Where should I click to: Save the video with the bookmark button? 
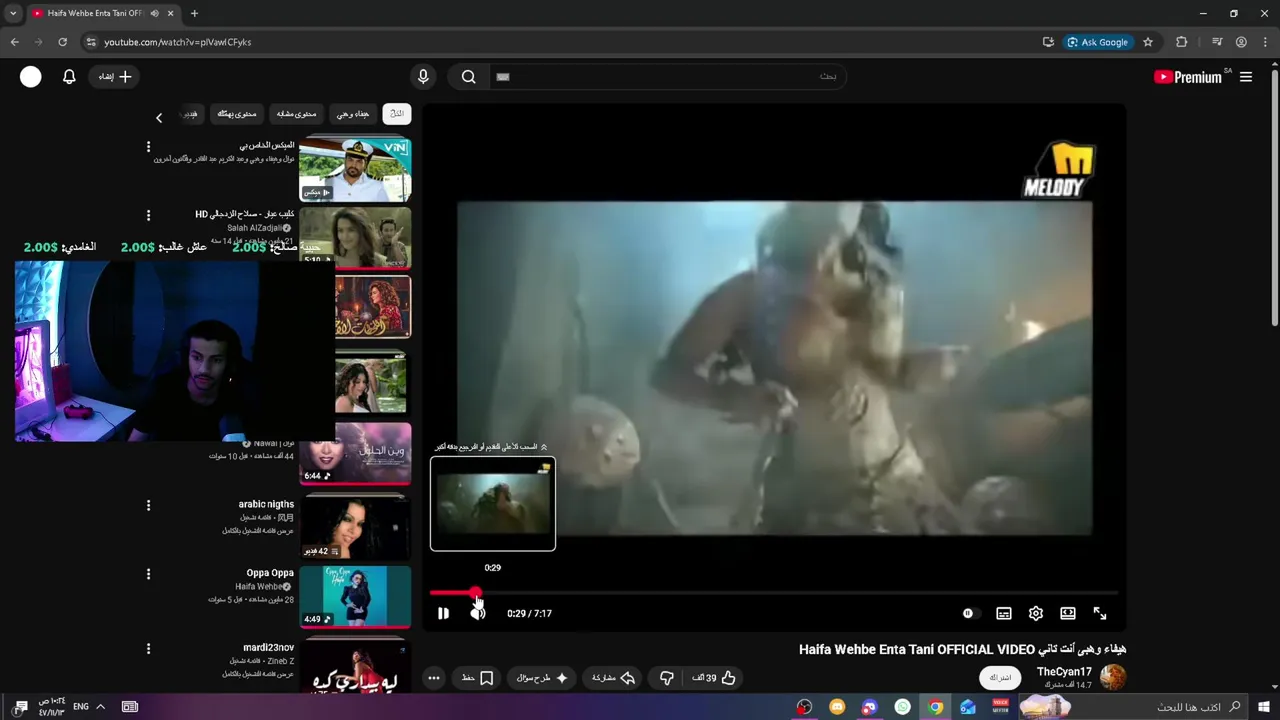[x=477, y=677]
